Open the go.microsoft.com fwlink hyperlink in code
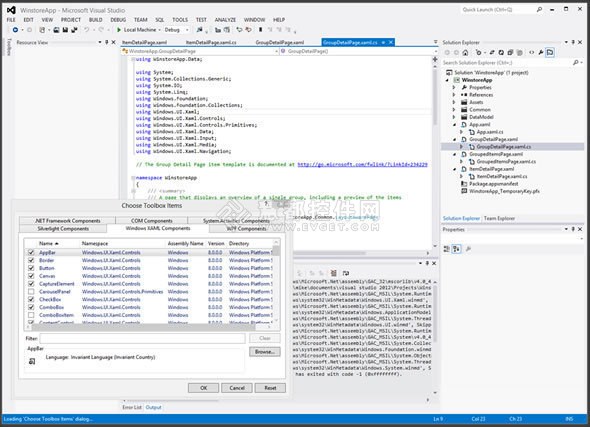The height and width of the screenshot is (427, 590). click(362, 164)
